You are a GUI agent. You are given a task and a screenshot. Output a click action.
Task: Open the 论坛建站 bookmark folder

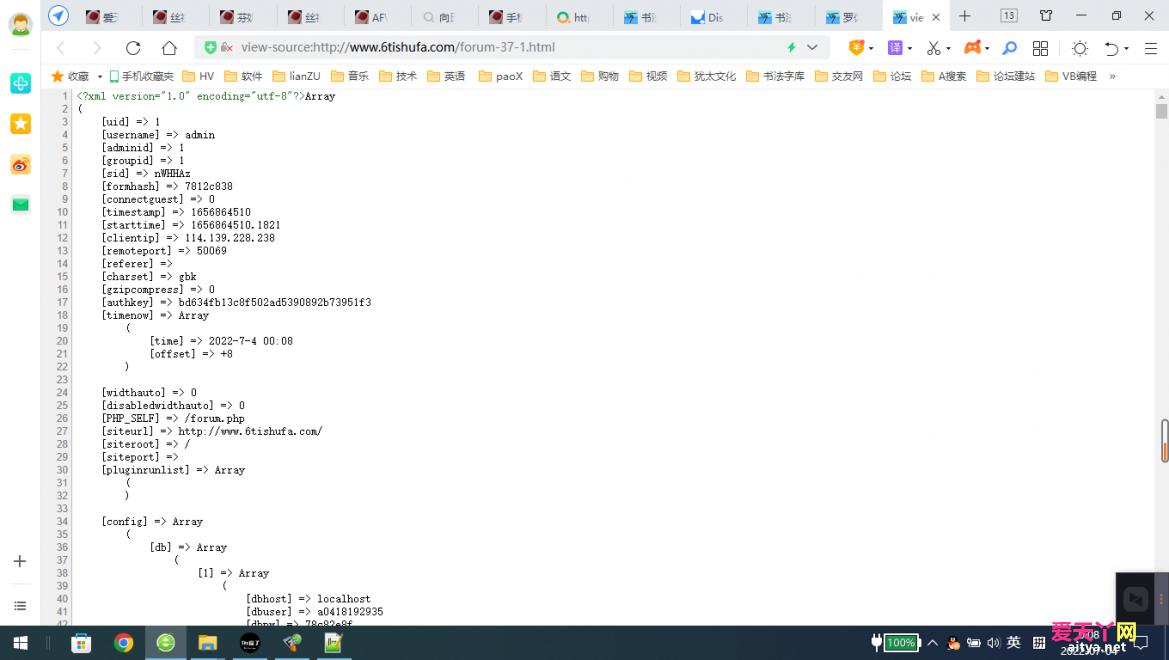1005,76
